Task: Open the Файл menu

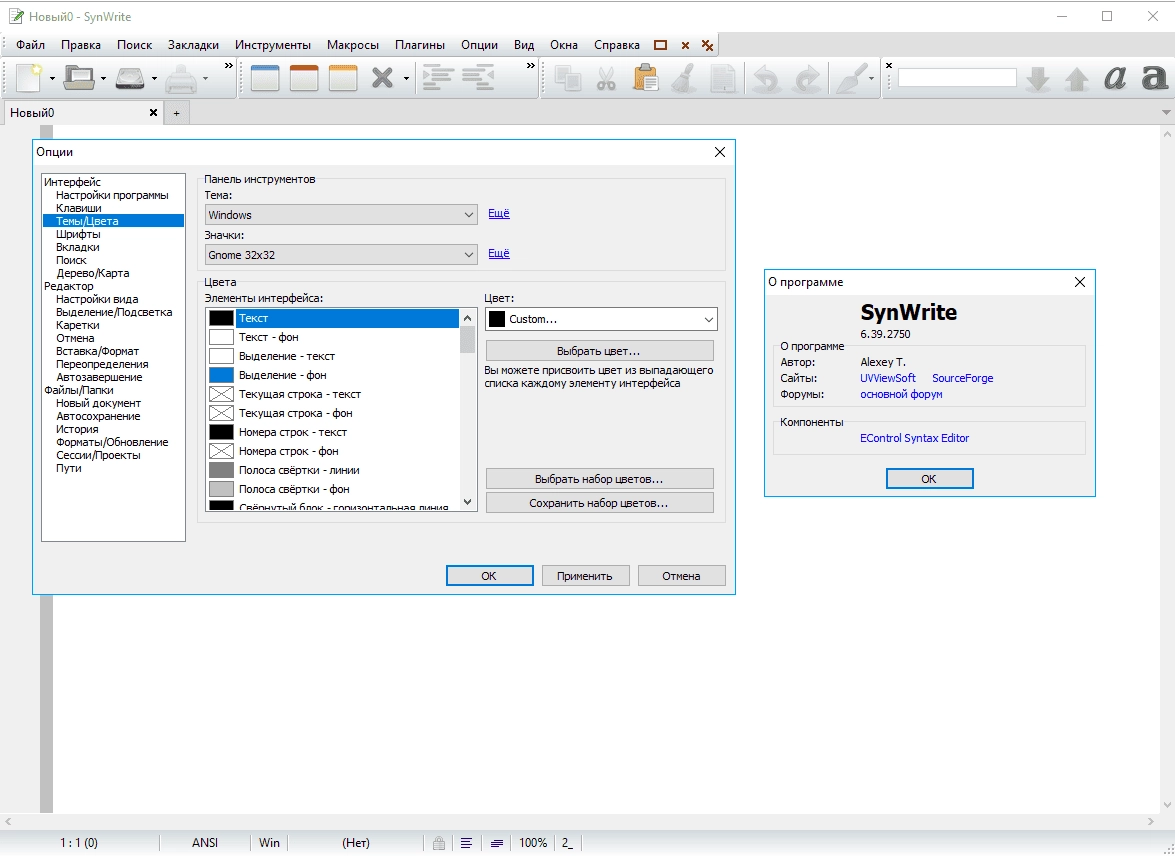Action: (x=31, y=45)
